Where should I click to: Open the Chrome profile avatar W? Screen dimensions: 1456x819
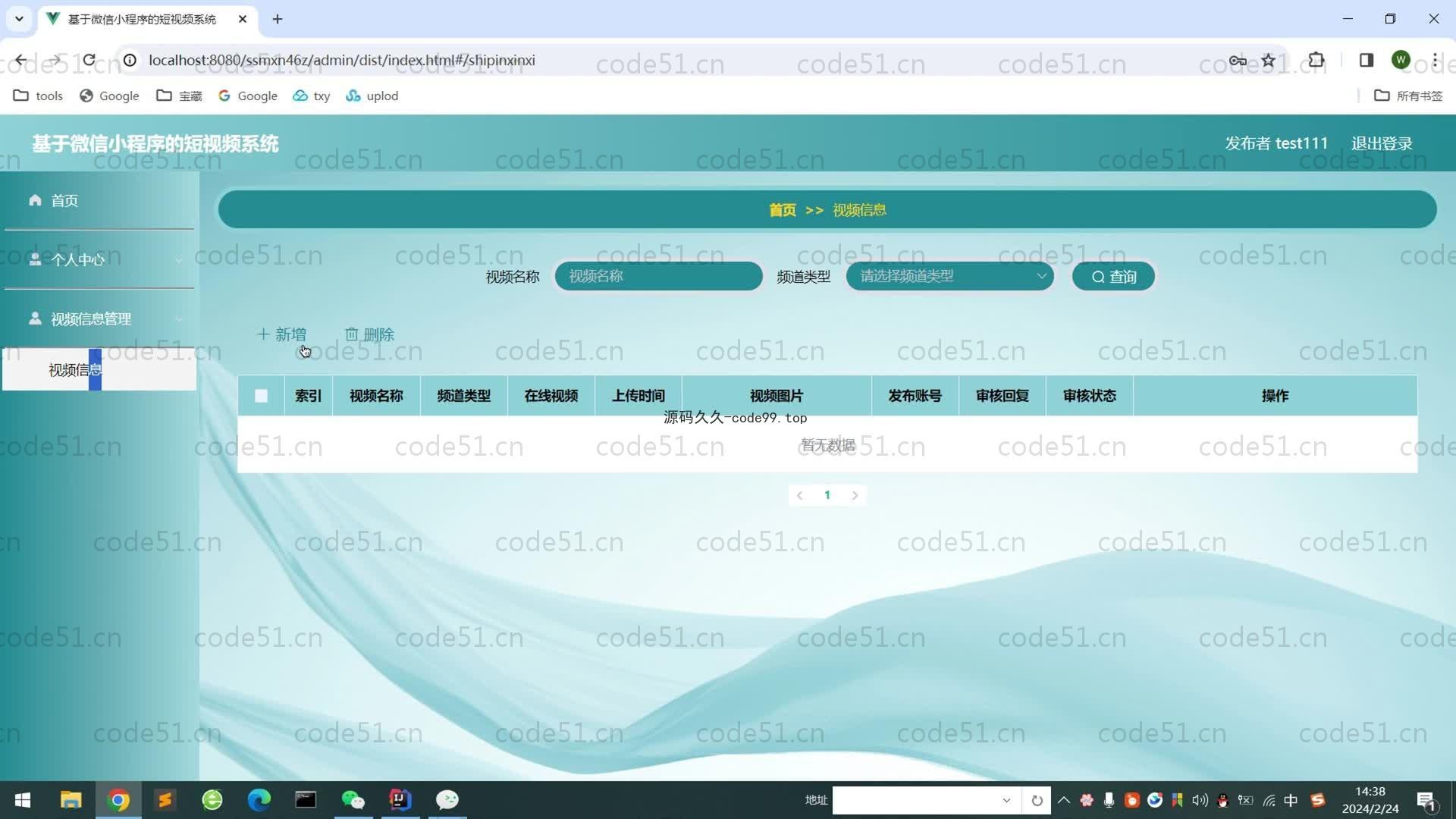pyautogui.click(x=1401, y=60)
